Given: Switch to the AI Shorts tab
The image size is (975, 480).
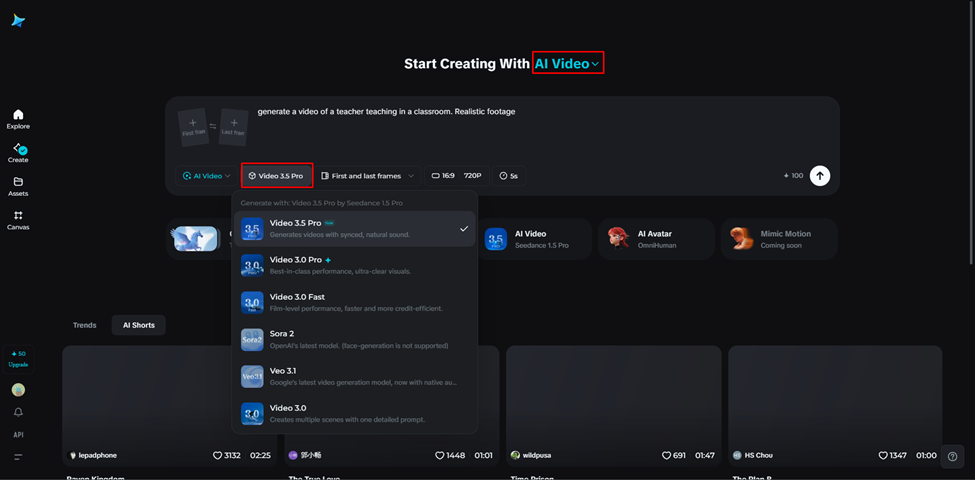Looking at the screenshot, I should [x=139, y=325].
